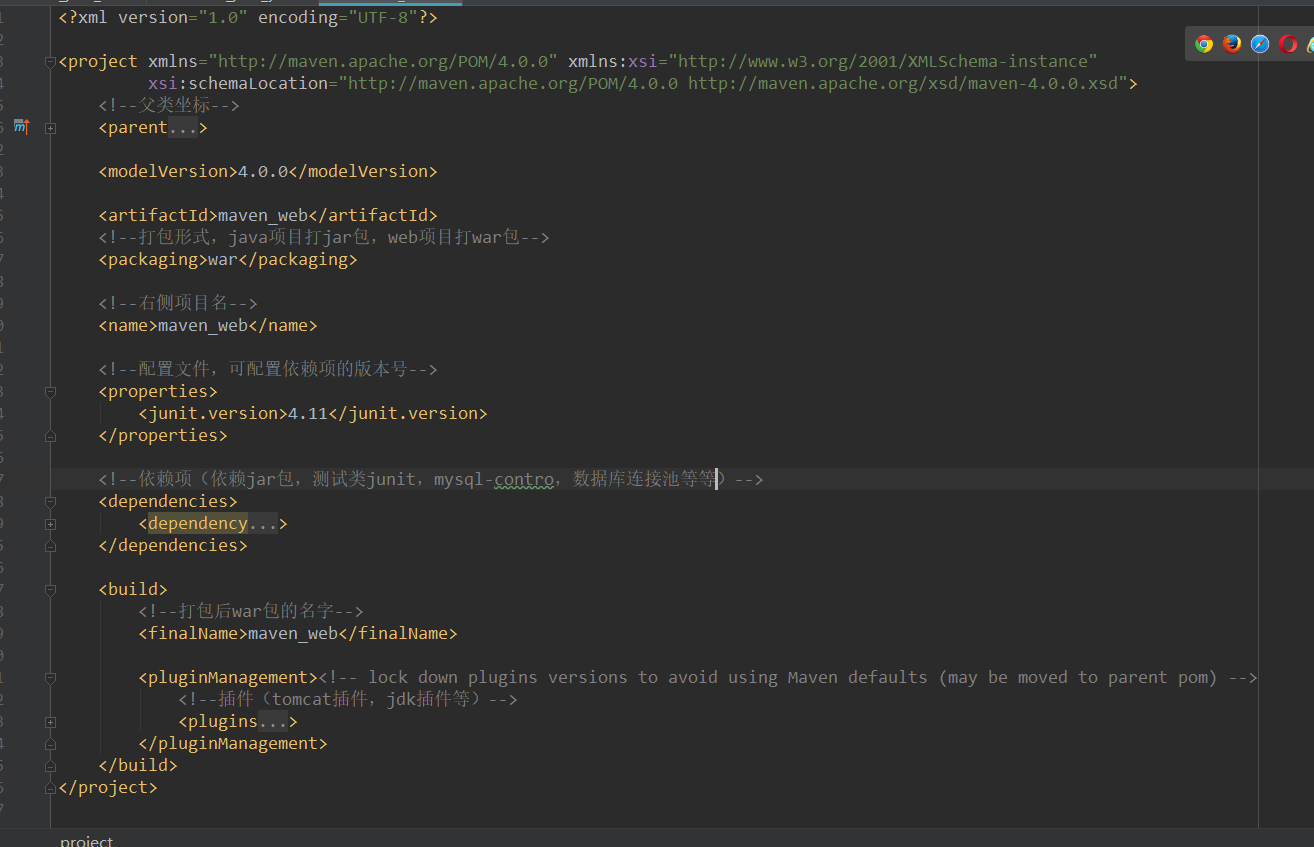Screen dimensions: 1314x847
Task: Click the name tag value maven_web
Action: pyautogui.click(x=203, y=326)
